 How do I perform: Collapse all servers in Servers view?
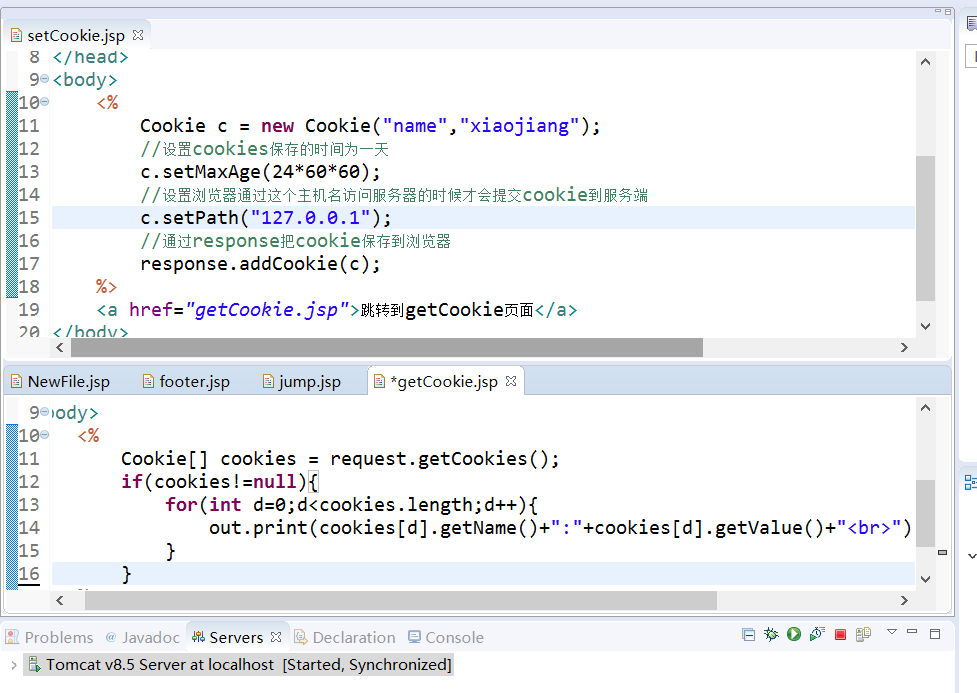748,634
